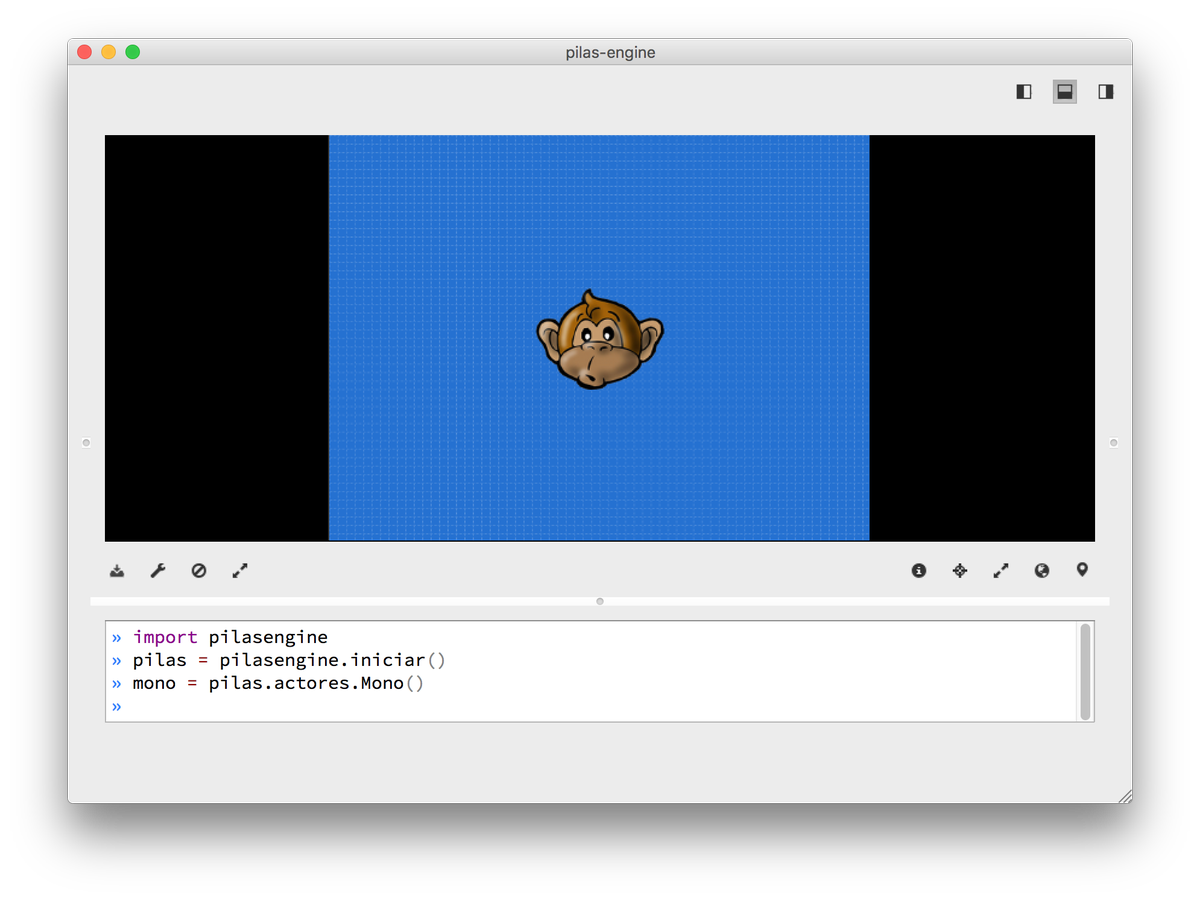Screen dimensions: 1200x900
Task: Toggle the bottom panel layout icon
Action: 1065,92
